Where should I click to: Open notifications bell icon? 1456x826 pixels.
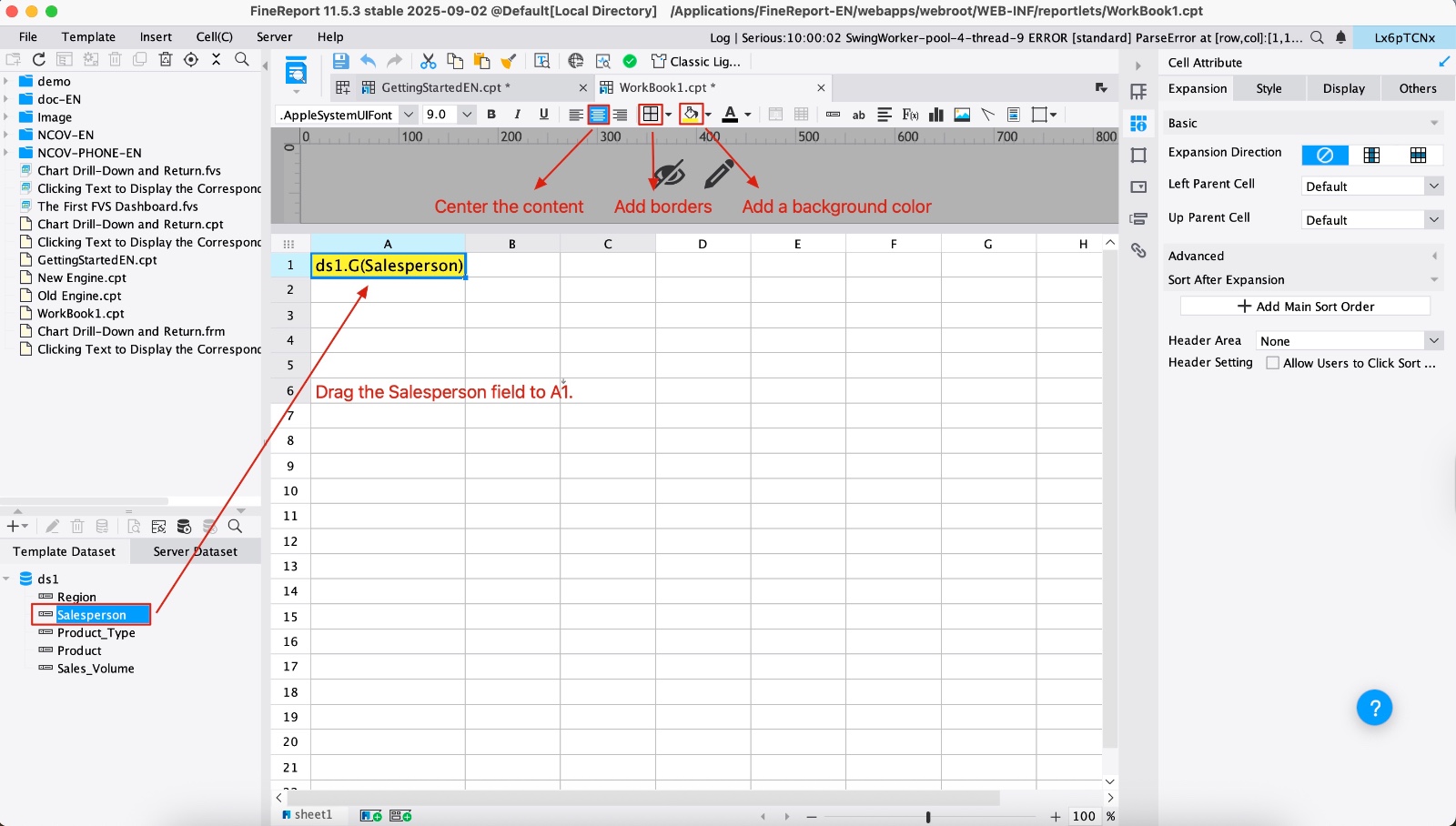(x=1340, y=37)
